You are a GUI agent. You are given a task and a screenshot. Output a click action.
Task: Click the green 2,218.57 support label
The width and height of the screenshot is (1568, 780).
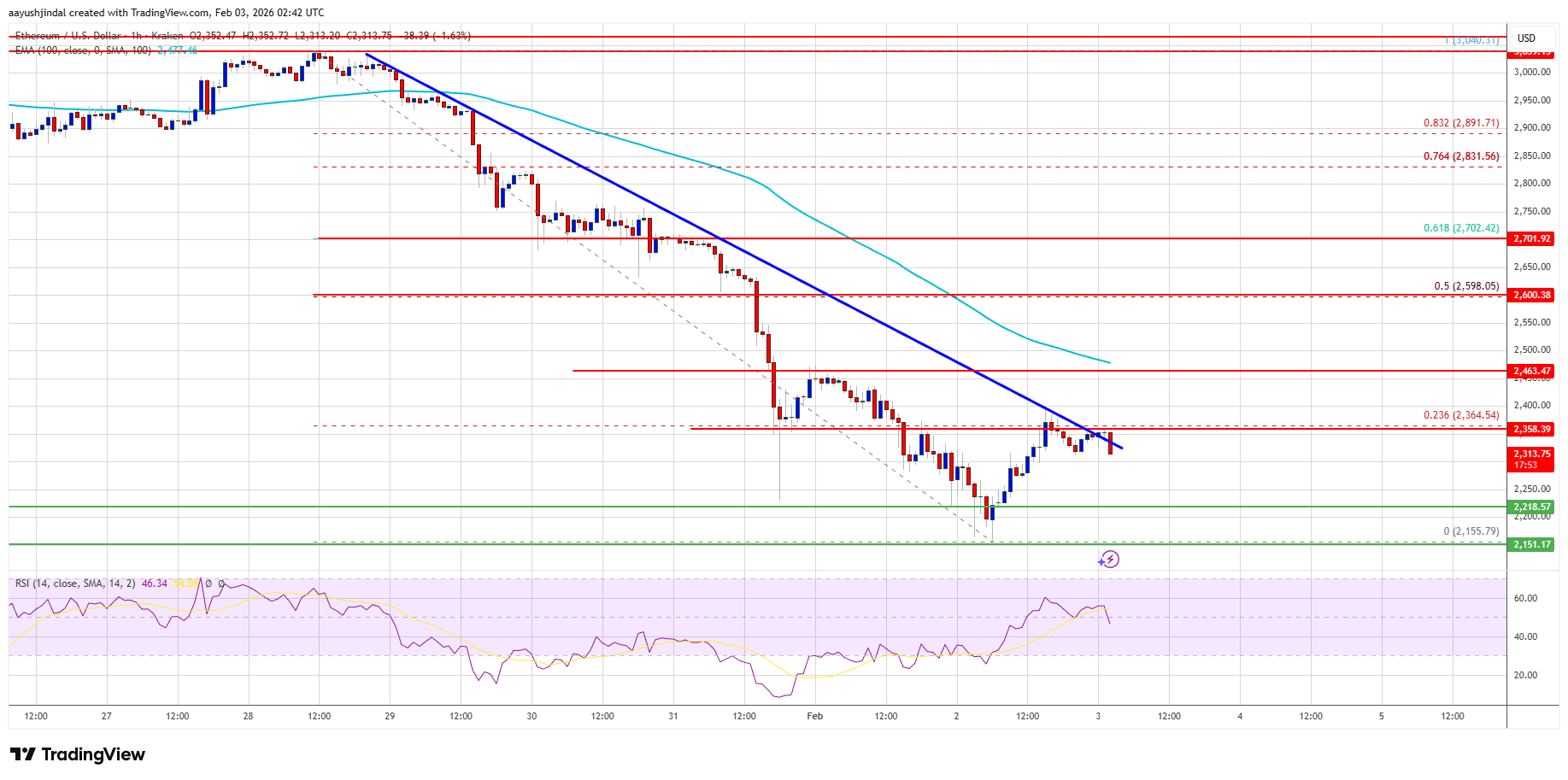(1531, 507)
